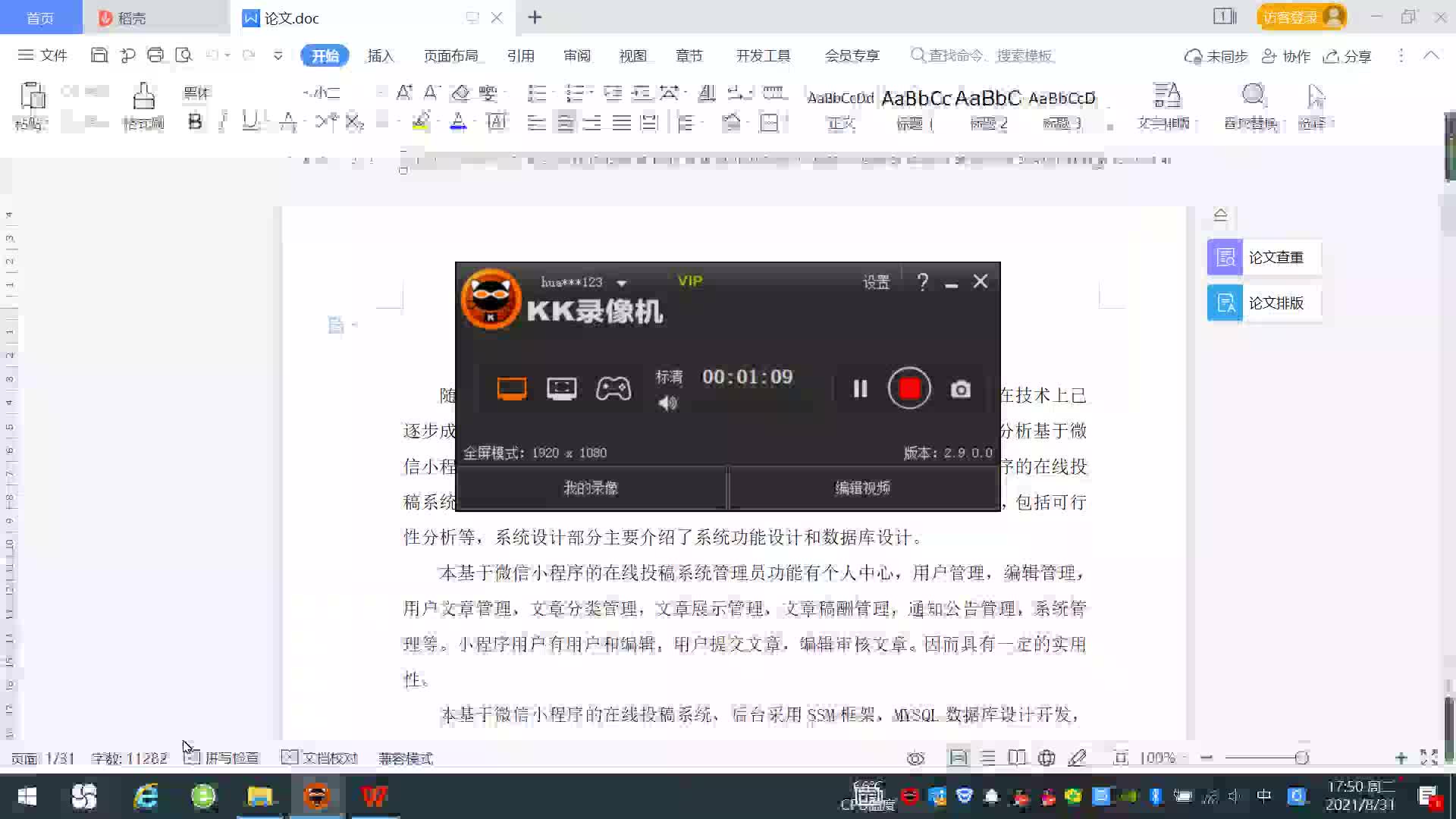Open the Thesis Layout side panel button

pos(1263,303)
